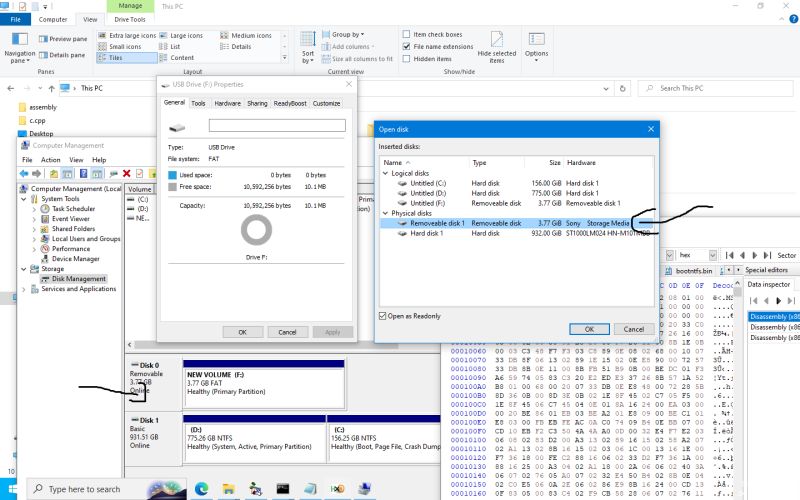Click Hide selected items icon
This screenshot has height=500, width=800.
click(x=496, y=39)
